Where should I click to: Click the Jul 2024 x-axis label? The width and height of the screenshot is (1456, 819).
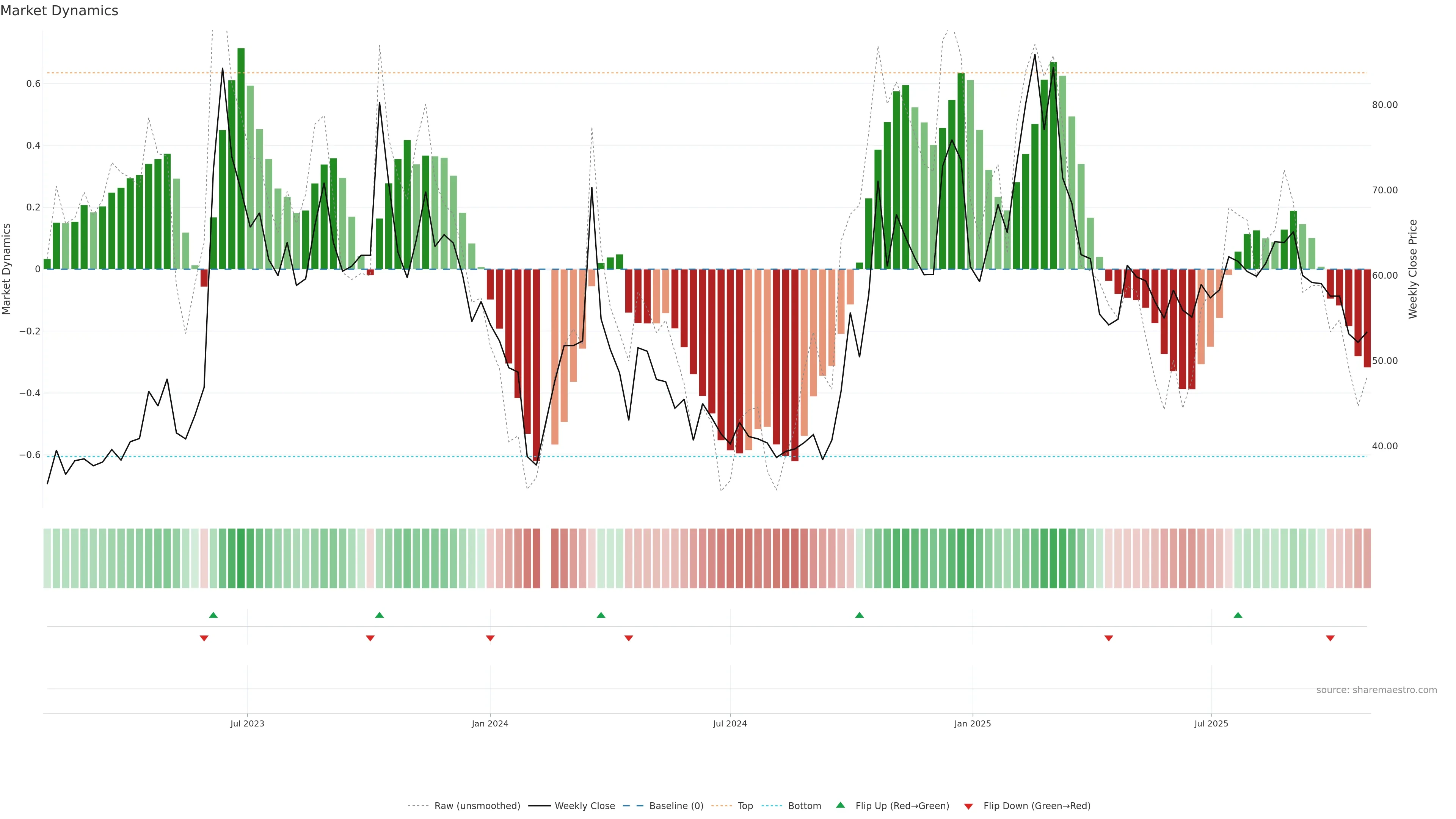tap(730, 723)
